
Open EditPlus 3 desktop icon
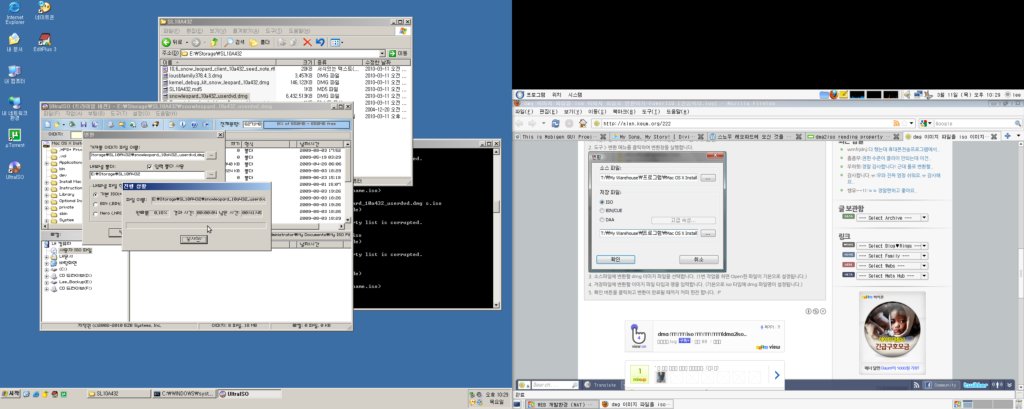tap(44, 42)
